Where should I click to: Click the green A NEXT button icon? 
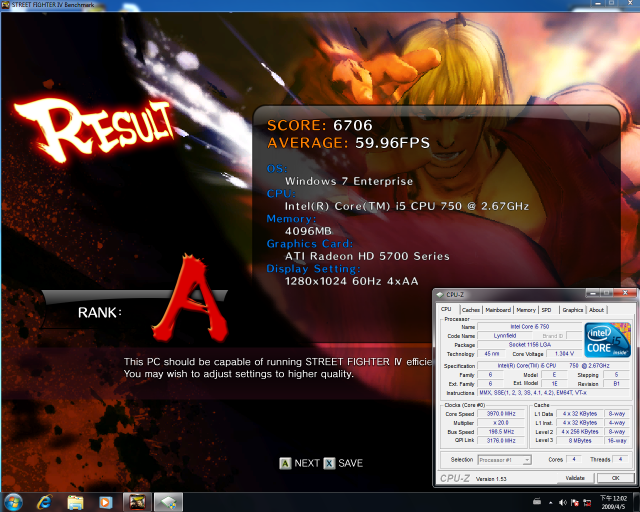285,463
